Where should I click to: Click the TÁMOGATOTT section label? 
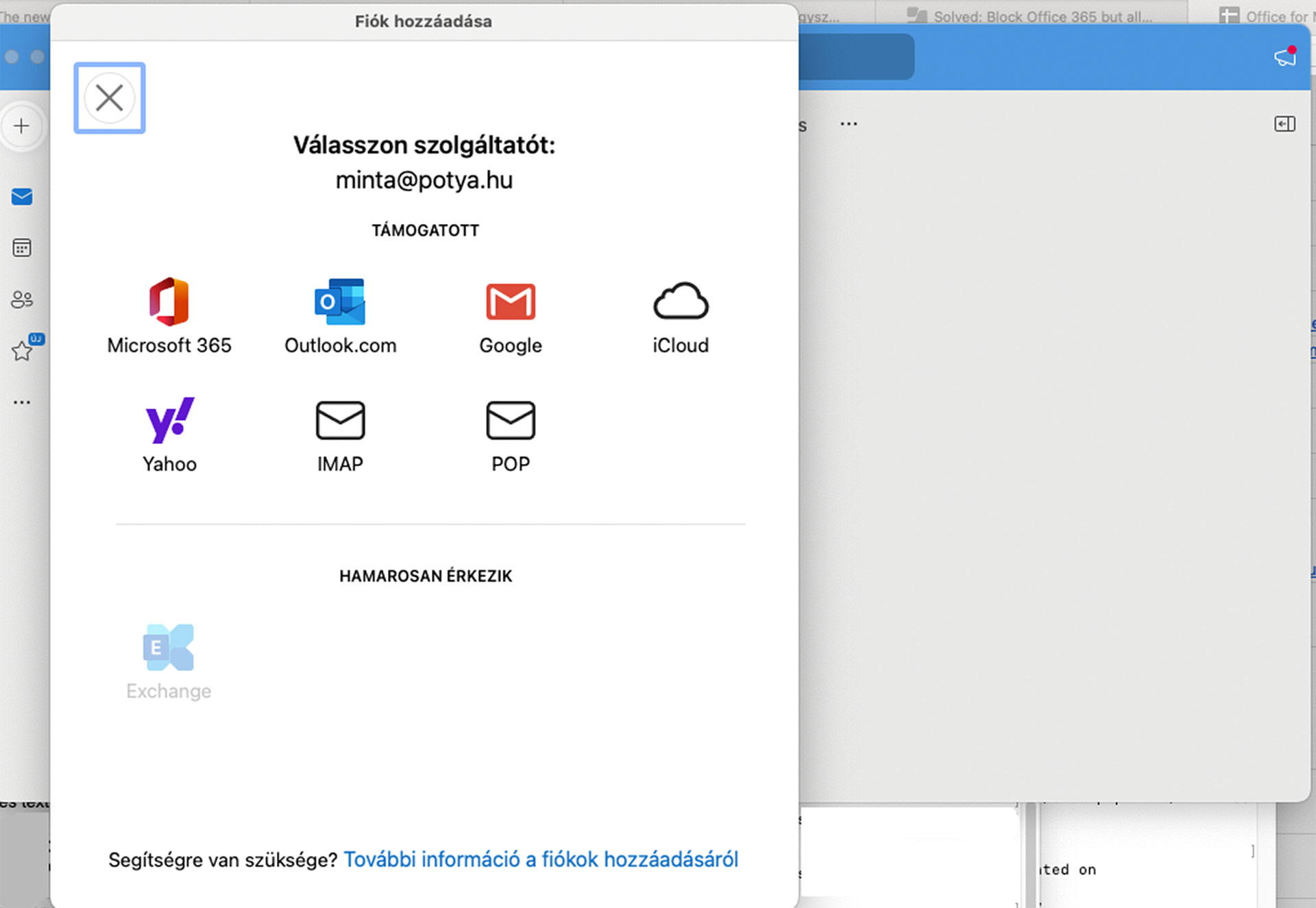425,230
